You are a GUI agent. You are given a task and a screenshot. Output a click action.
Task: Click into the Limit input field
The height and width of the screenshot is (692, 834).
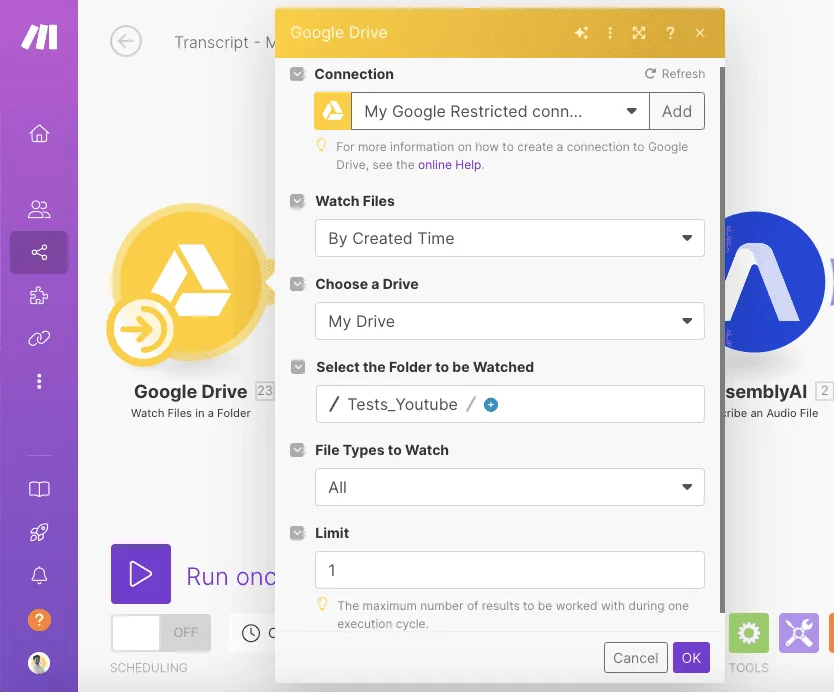pyautogui.click(x=510, y=570)
